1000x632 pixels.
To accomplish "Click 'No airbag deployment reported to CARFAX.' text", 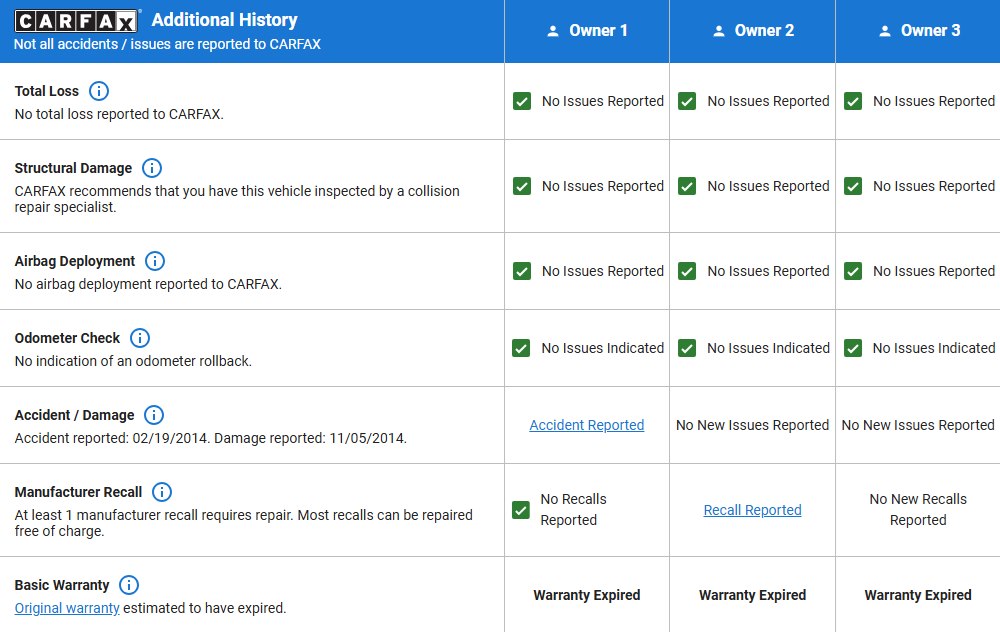I will point(148,284).
